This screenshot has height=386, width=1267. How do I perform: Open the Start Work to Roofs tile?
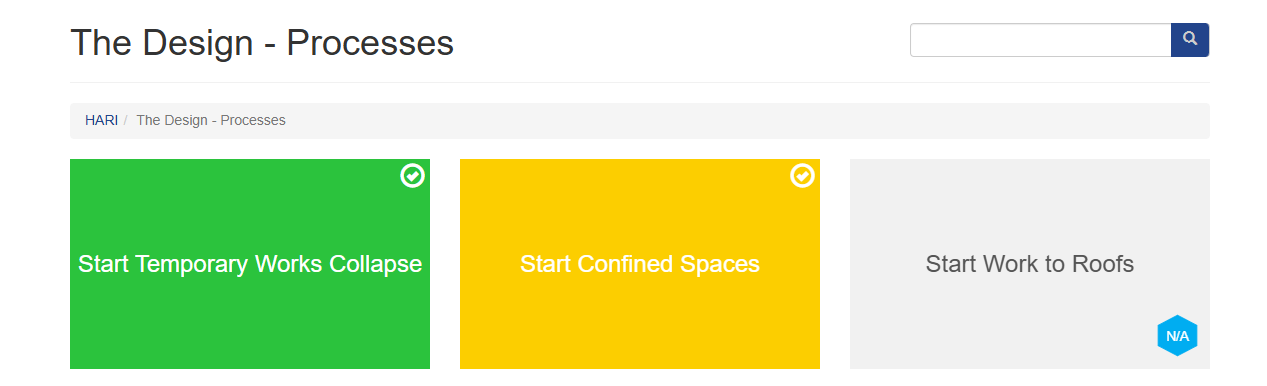(1030, 264)
